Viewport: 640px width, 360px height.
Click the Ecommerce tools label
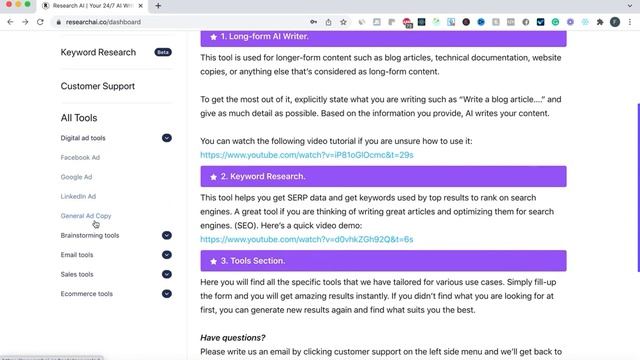click(x=87, y=294)
